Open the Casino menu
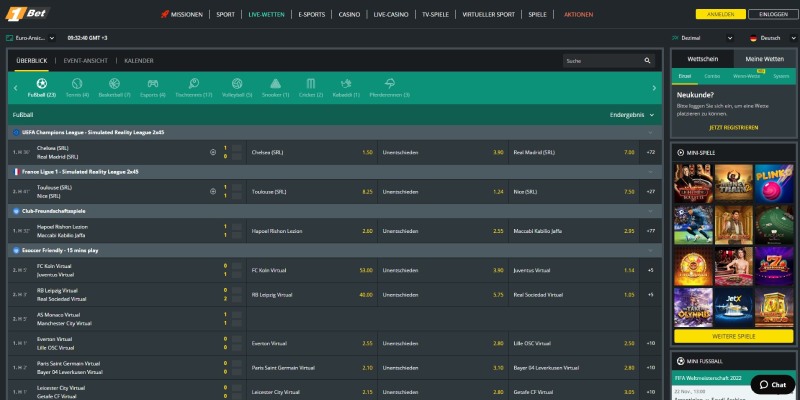The width and height of the screenshot is (800, 400). [x=349, y=15]
